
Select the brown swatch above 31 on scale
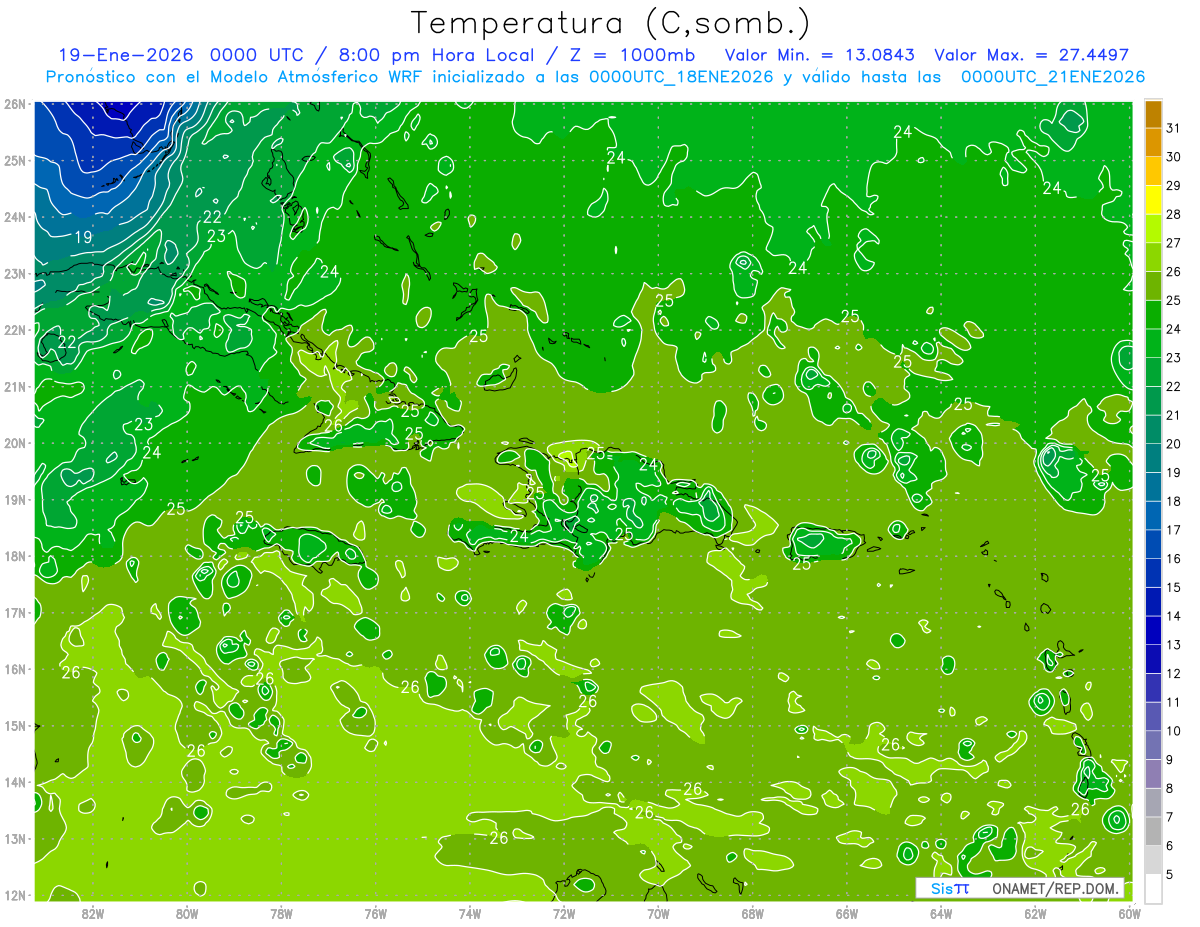(1153, 114)
